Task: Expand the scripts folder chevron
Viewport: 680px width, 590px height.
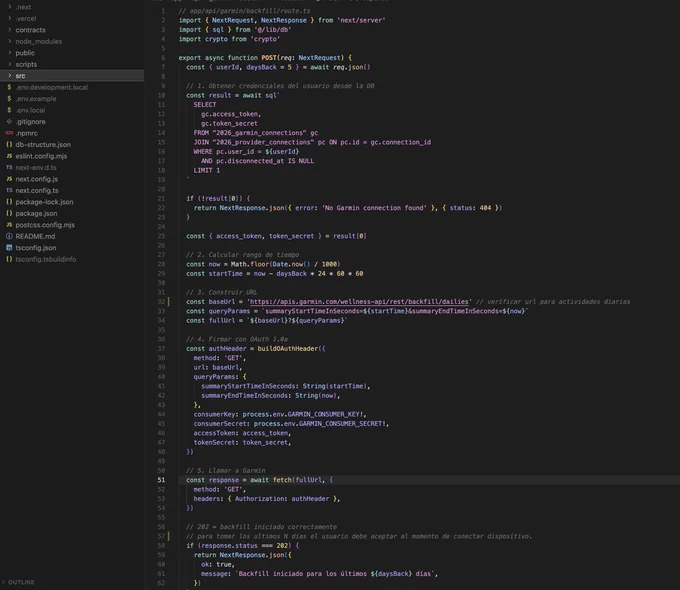Action: tap(9, 64)
